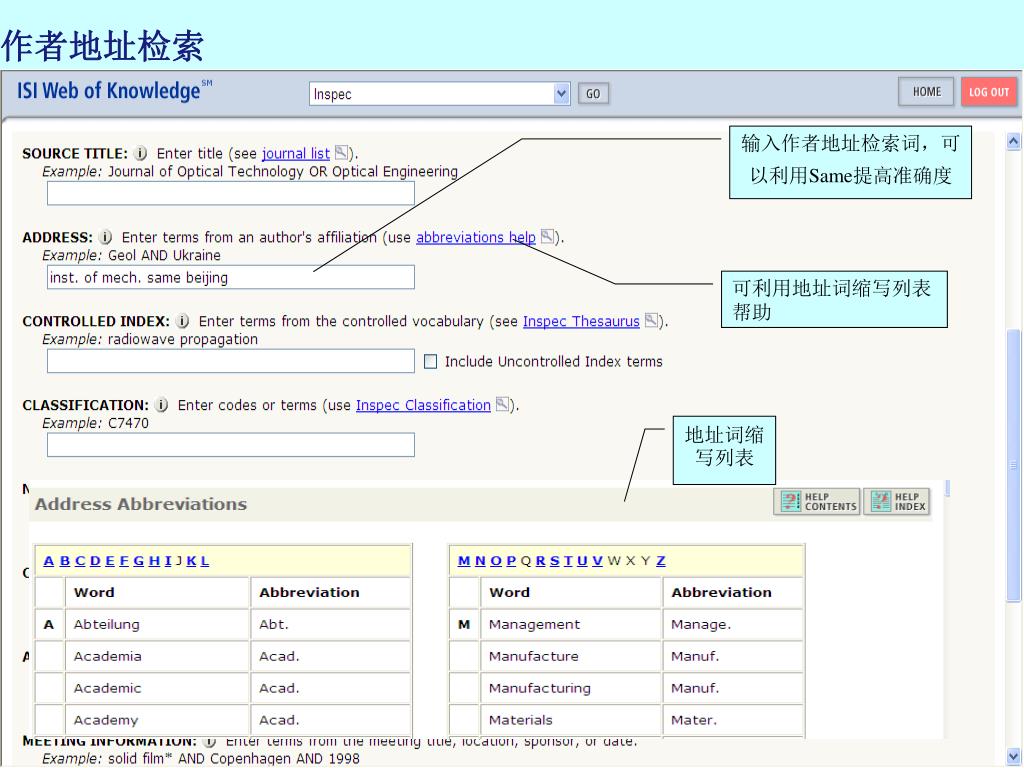This screenshot has width=1024, height=768.
Task: Jump to letter I abbreviations
Action: point(168,561)
